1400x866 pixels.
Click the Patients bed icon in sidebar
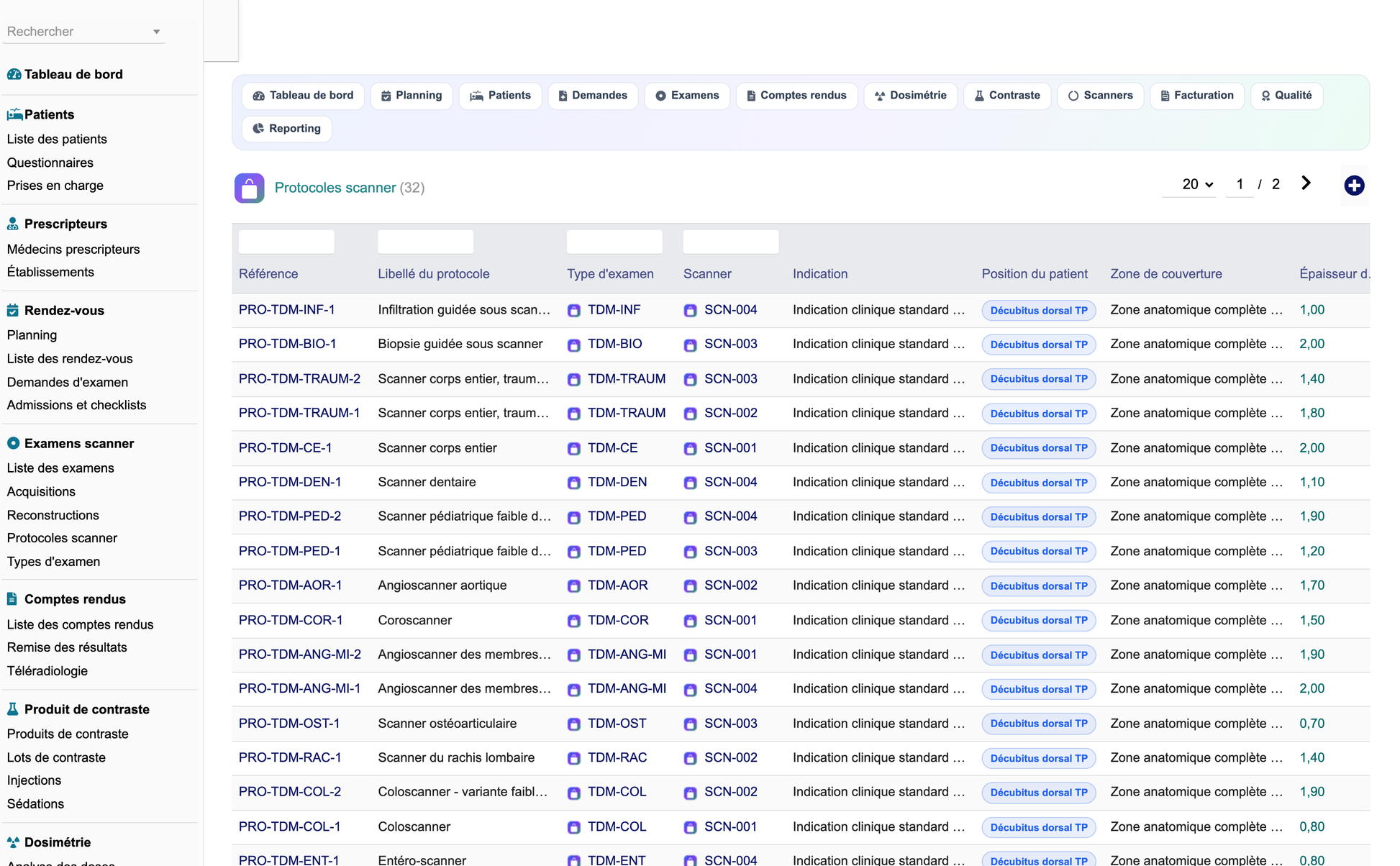point(14,114)
